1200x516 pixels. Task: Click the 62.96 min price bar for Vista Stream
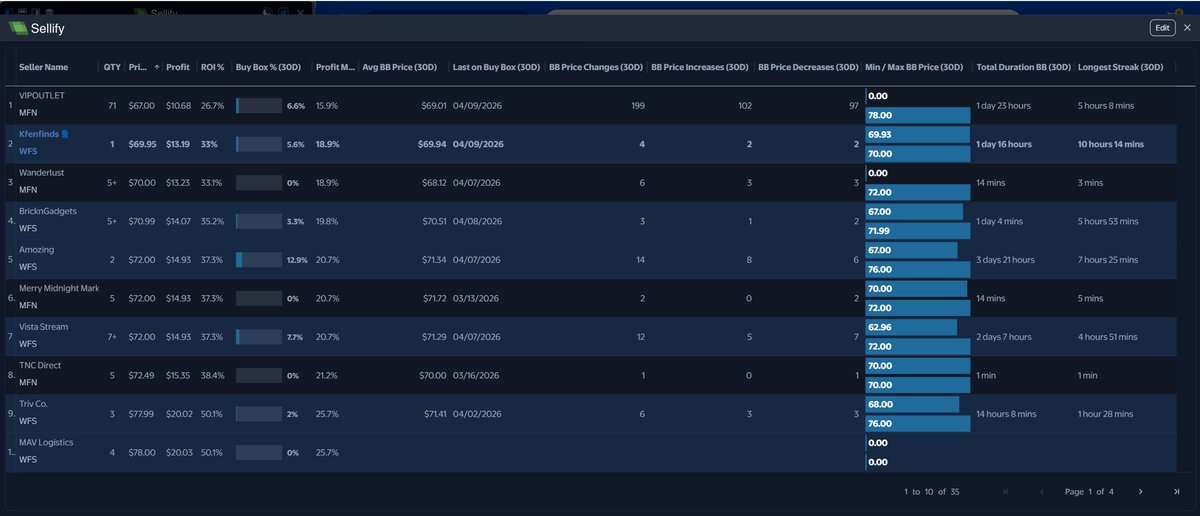911,327
